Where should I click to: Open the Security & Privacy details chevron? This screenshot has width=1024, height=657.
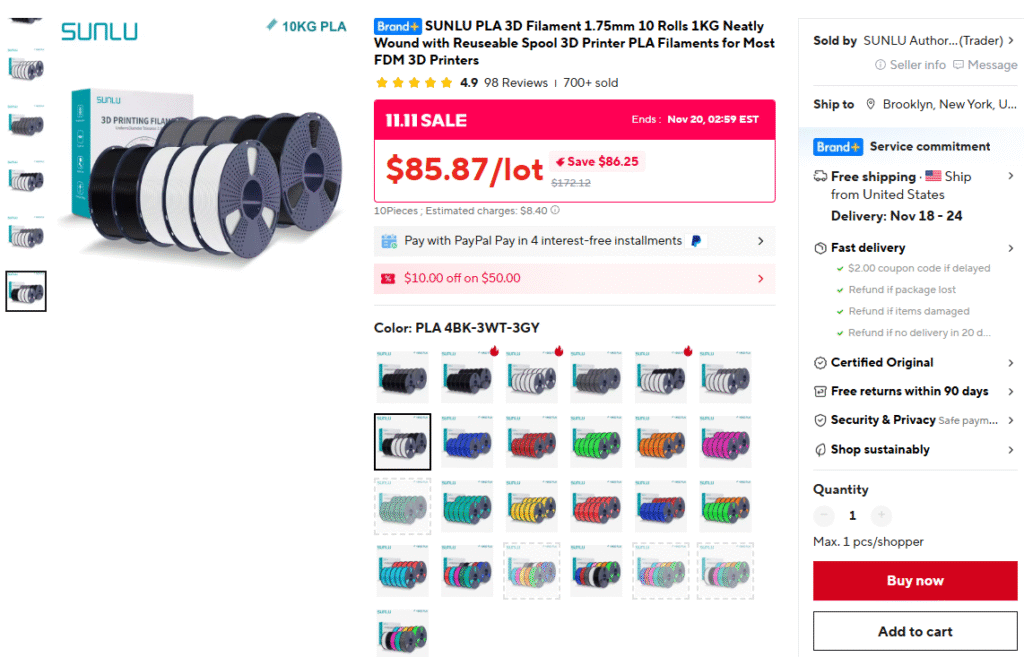tap(1010, 421)
